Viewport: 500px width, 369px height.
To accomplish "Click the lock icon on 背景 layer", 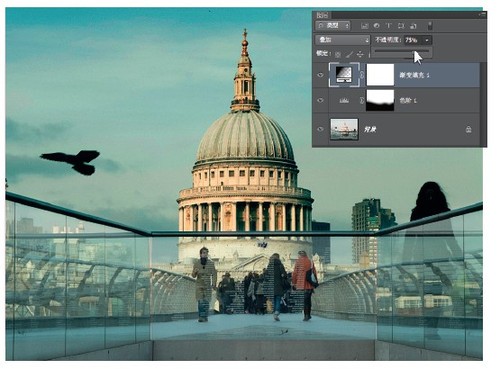I will (x=469, y=129).
